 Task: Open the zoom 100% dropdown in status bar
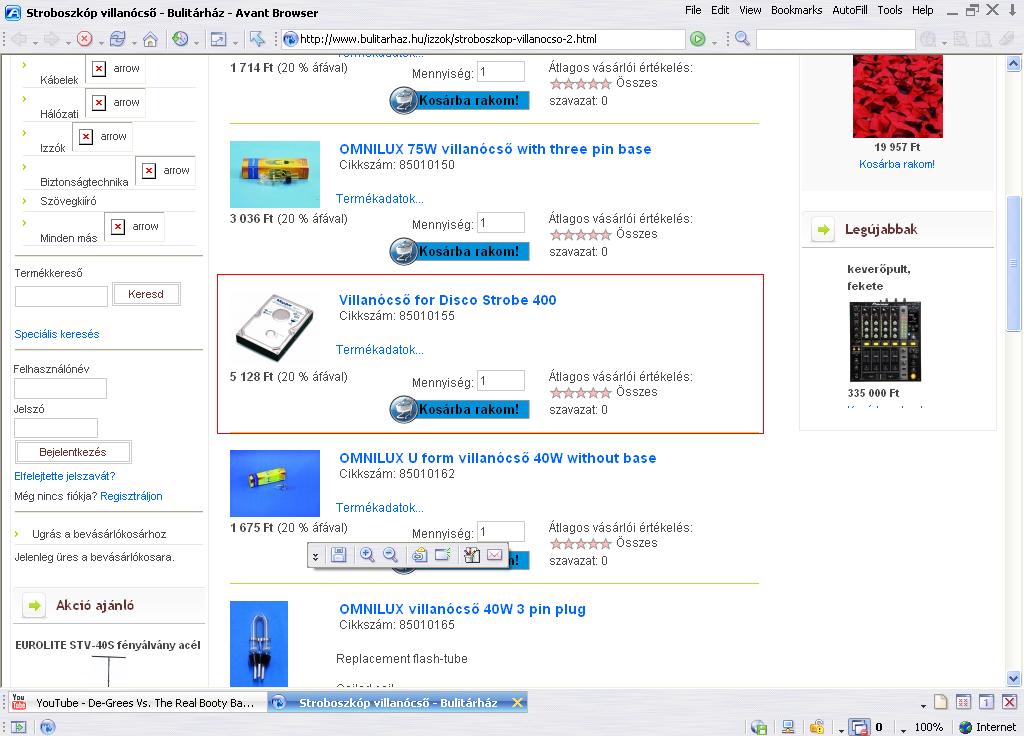(x=903, y=729)
